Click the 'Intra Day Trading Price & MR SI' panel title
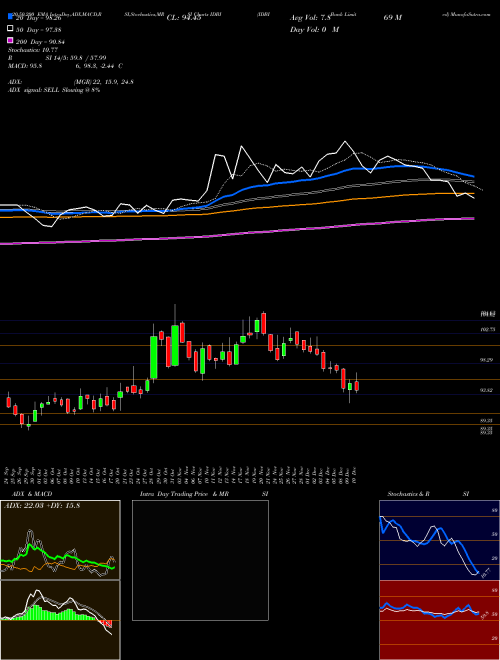 point(204,494)
